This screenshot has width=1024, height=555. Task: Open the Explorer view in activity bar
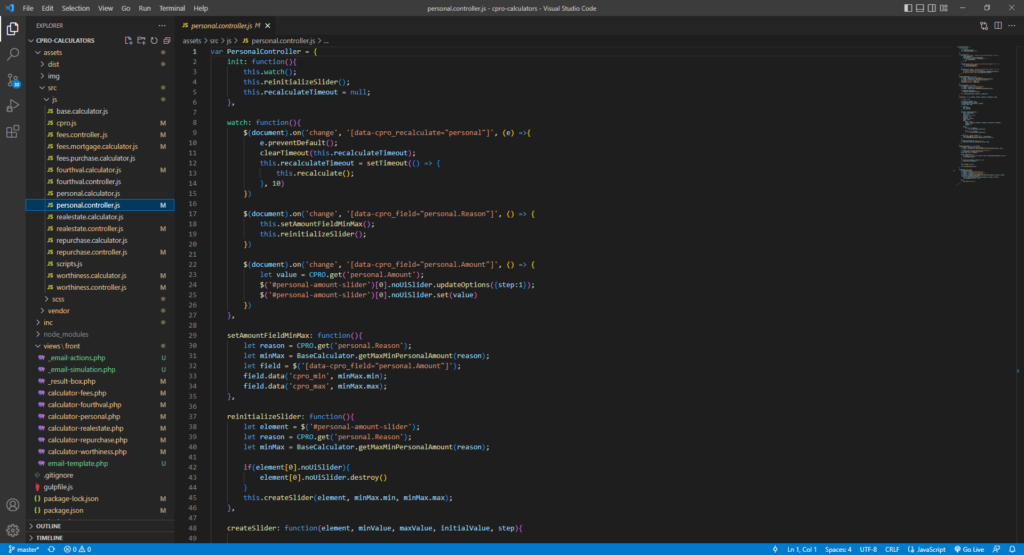tap(12, 29)
